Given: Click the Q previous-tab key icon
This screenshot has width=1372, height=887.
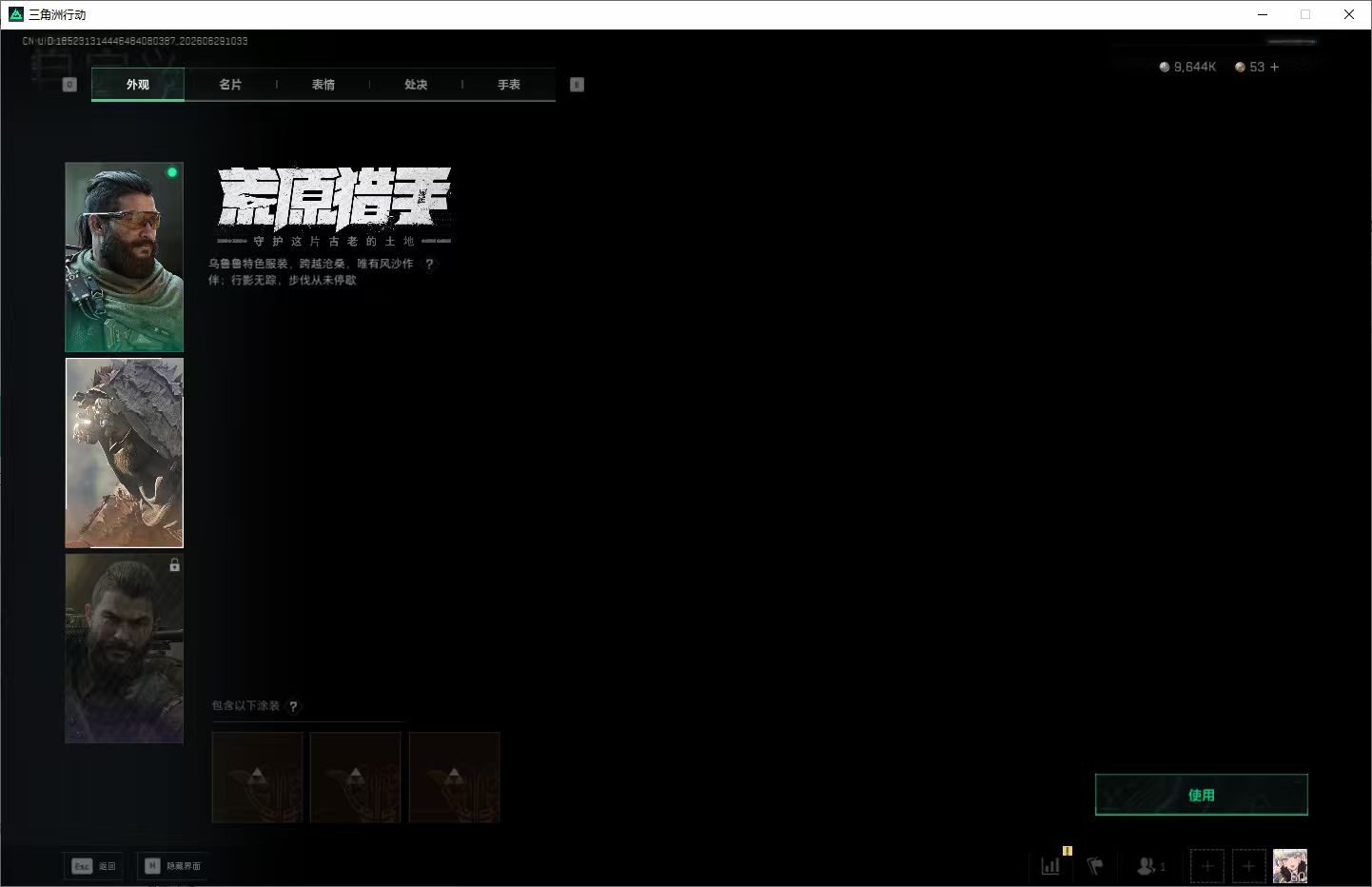Looking at the screenshot, I should tap(69, 85).
